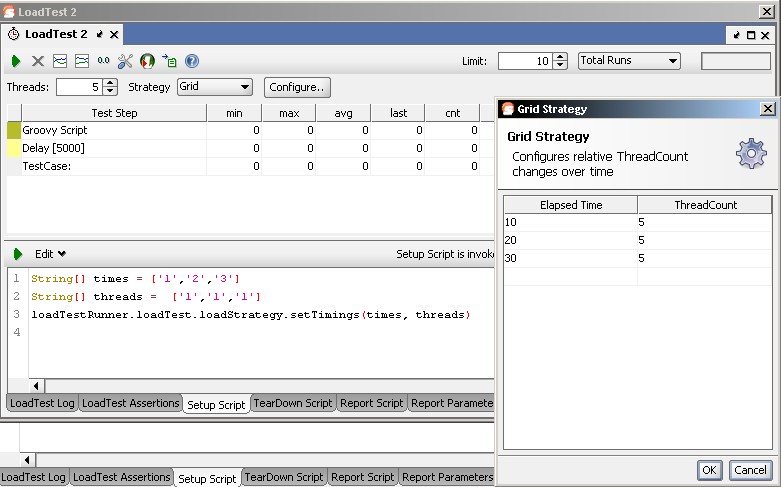Open the blue help icon
This screenshot has width=781, height=487.
point(191,61)
